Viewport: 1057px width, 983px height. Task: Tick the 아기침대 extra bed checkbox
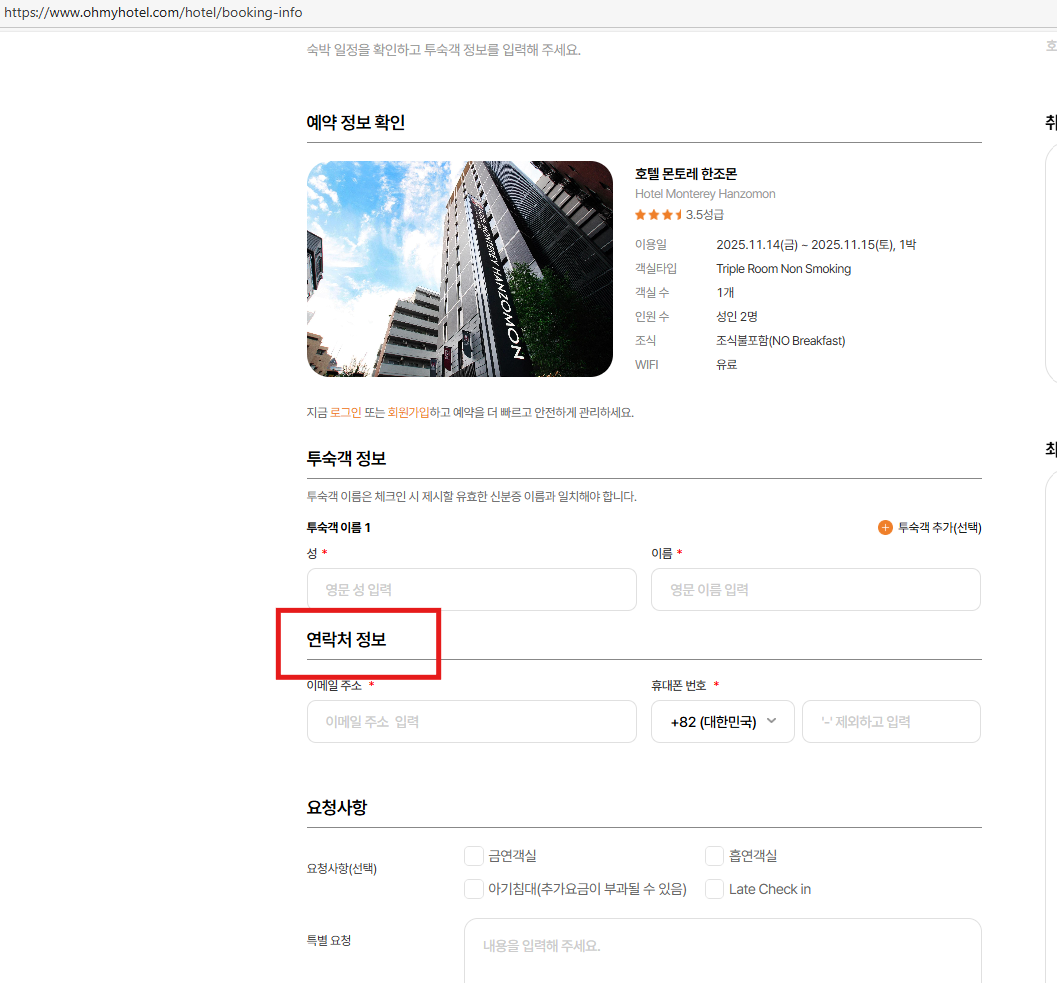[x=474, y=889]
